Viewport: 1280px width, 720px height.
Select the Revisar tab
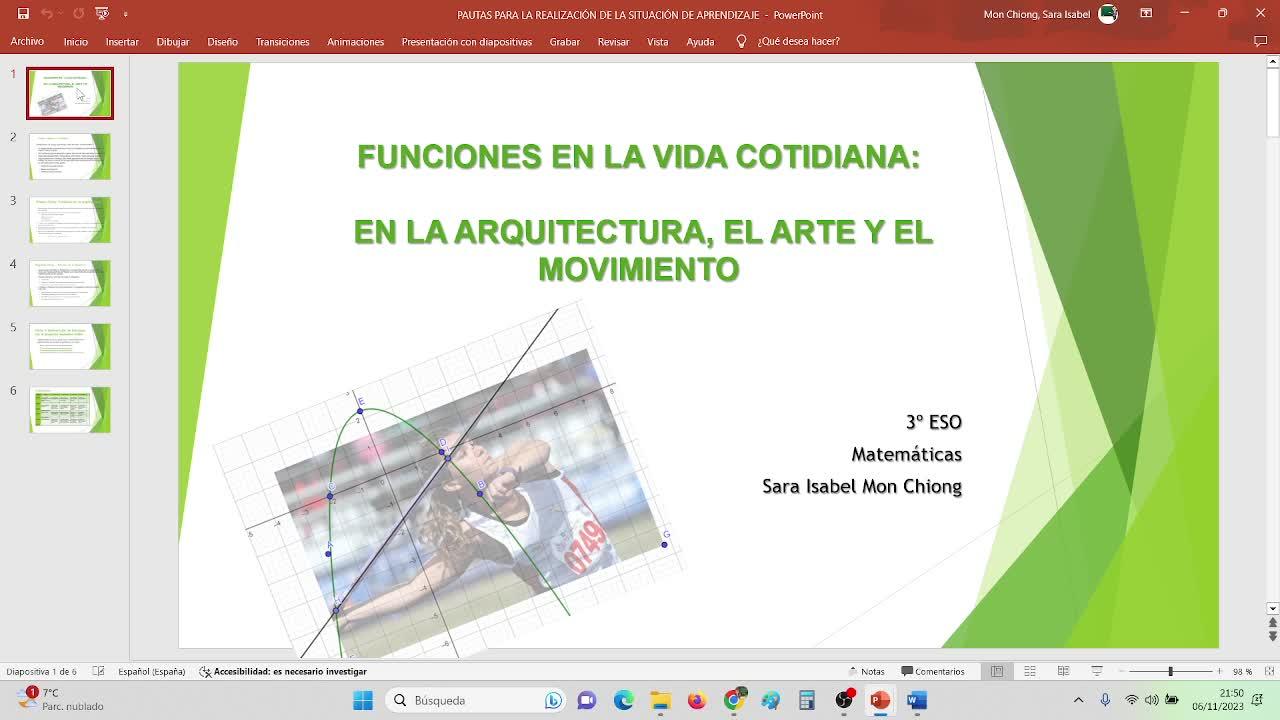(613, 42)
